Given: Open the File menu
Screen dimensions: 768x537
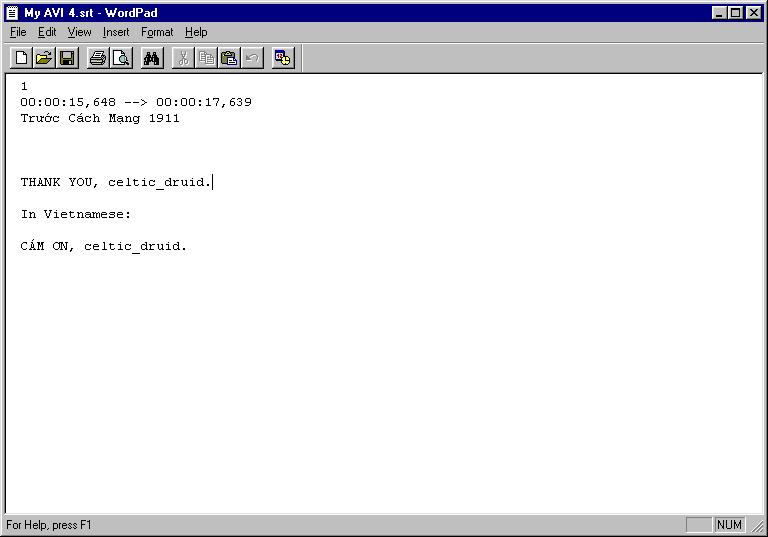Looking at the screenshot, I should (18, 32).
